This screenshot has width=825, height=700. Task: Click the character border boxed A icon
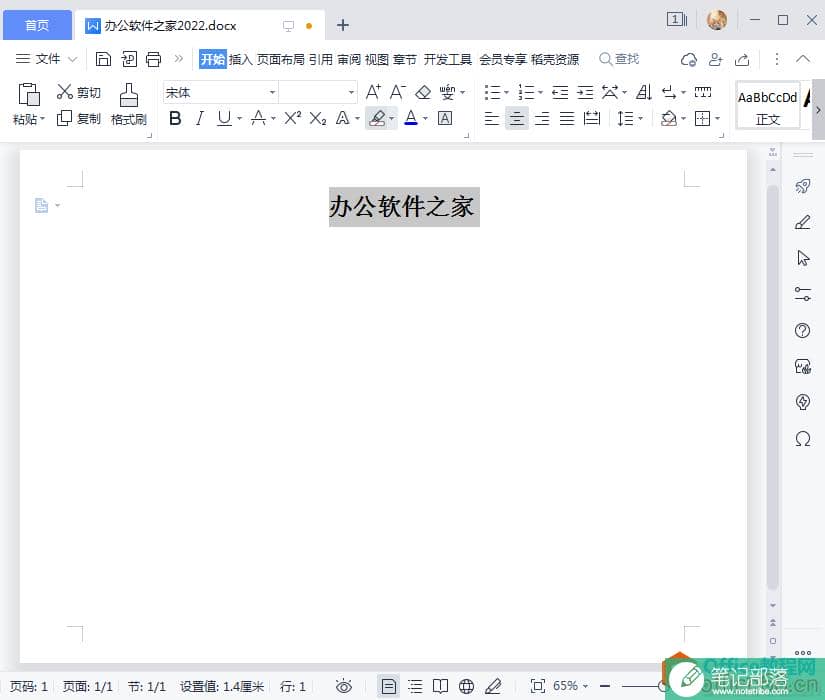445,118
